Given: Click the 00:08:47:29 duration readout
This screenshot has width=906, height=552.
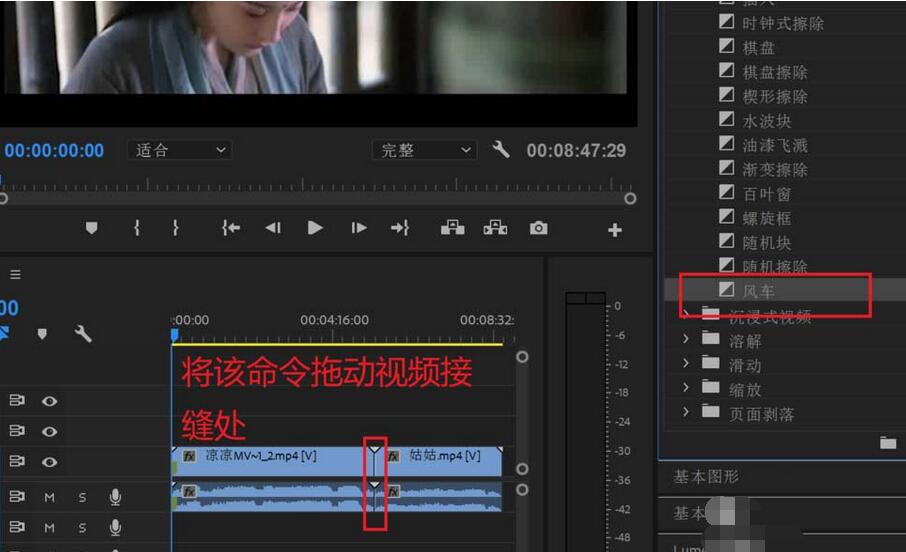Looking at the screenshot, I should tap(576, 150).
